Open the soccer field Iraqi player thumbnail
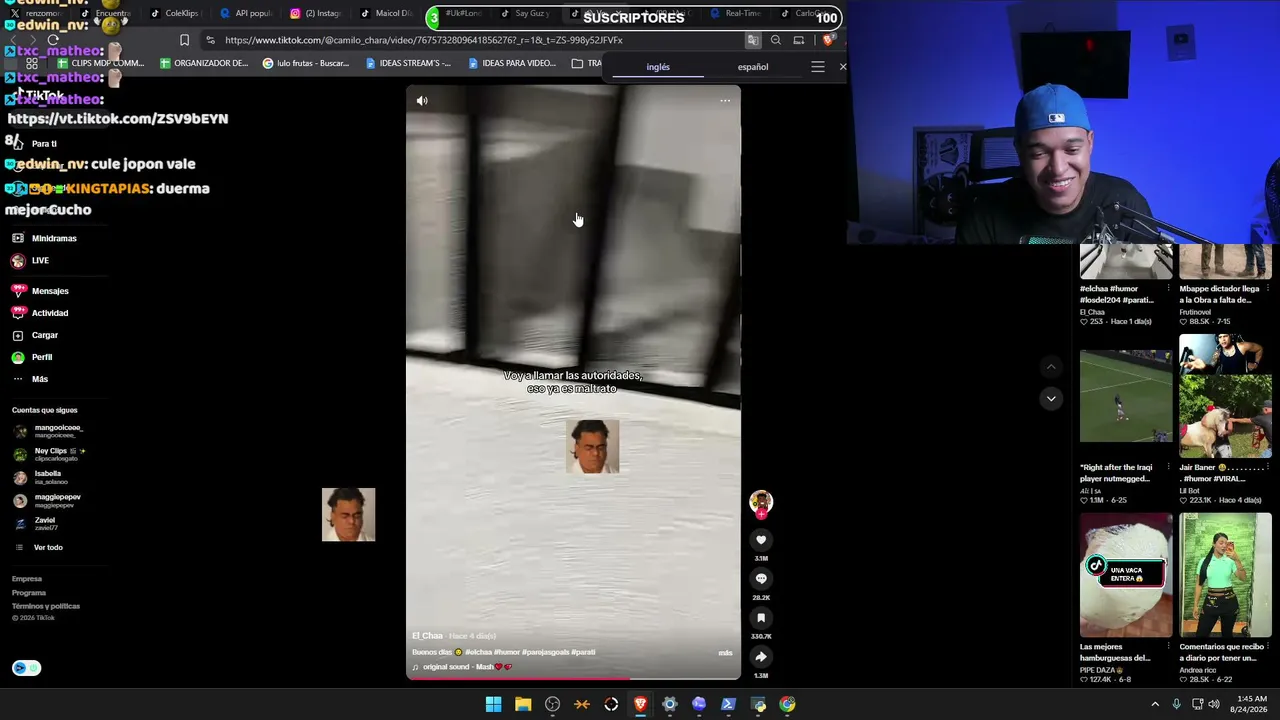 (x=1126, y=396)
